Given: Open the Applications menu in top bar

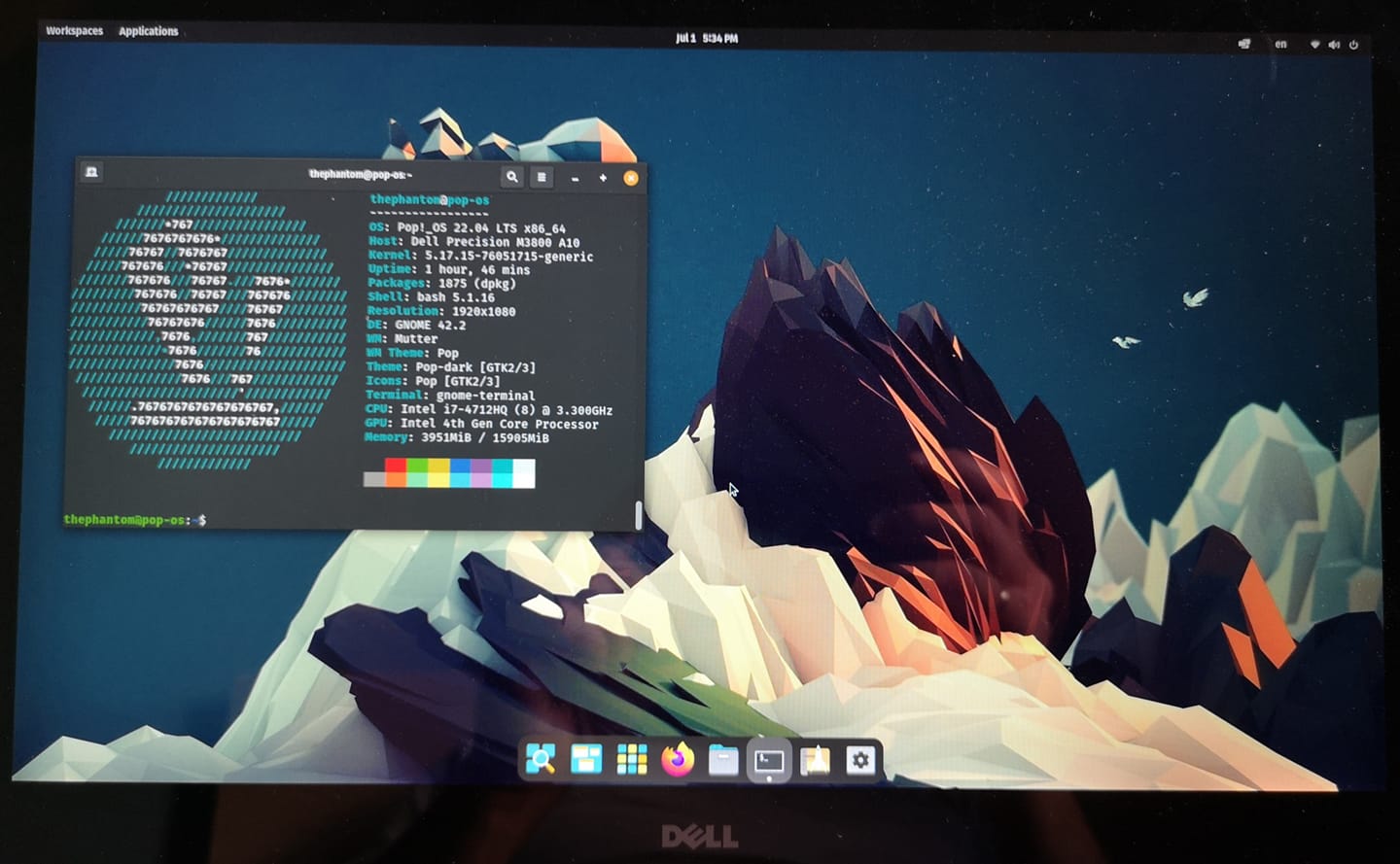Looking at the screenshot, I should (148, 31).
